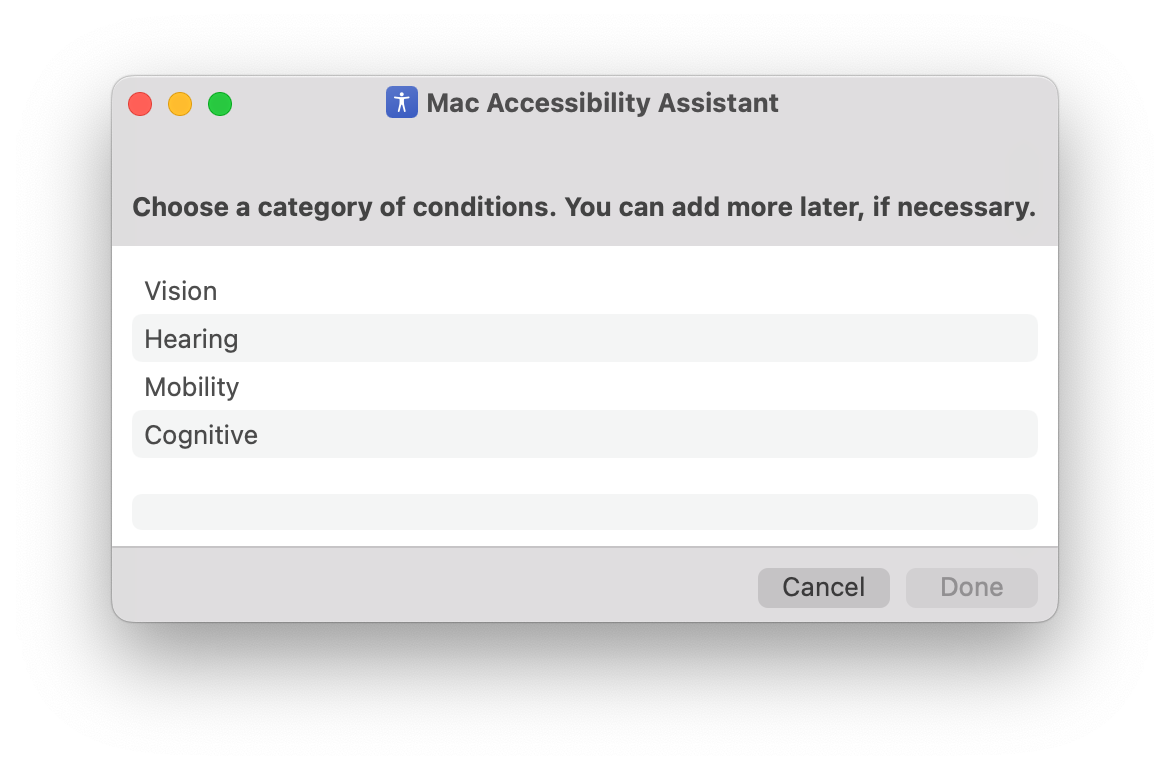
Task: Click the blank white gap under Cognitive row
Action: tap(584, 475)
